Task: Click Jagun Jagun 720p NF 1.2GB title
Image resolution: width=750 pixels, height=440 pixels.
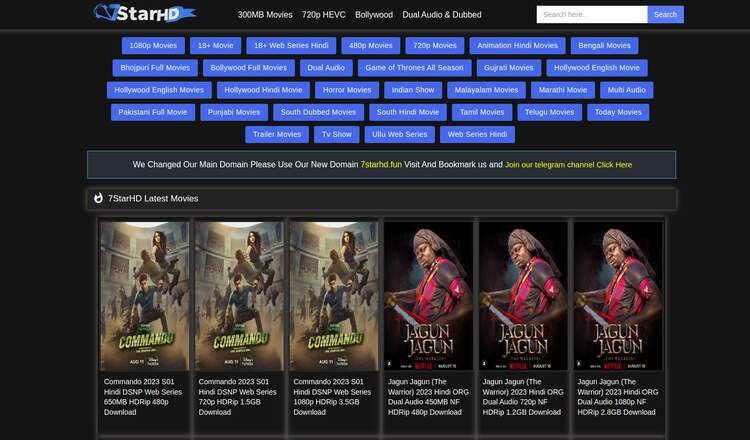Action: [x=523, y=397]
